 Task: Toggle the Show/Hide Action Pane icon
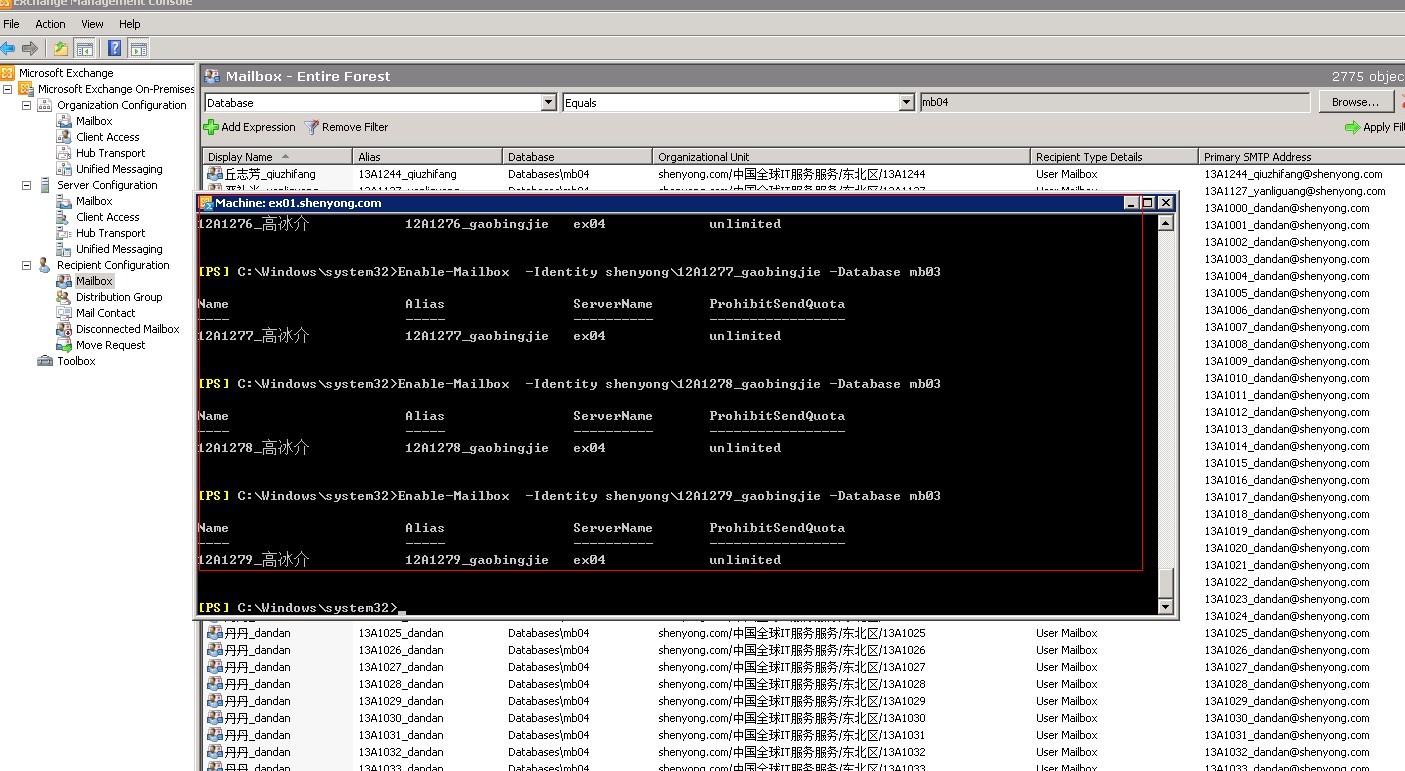tap(139, 48)
